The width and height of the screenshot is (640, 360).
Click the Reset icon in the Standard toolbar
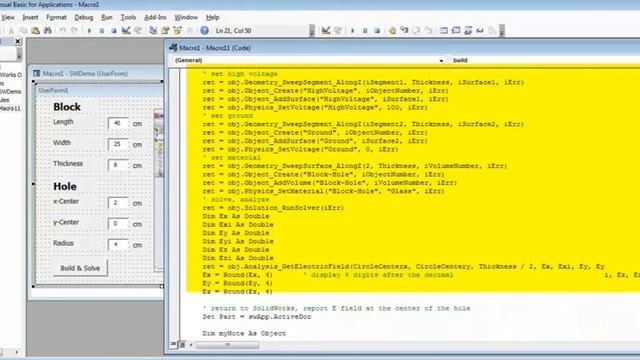point(114,31)
